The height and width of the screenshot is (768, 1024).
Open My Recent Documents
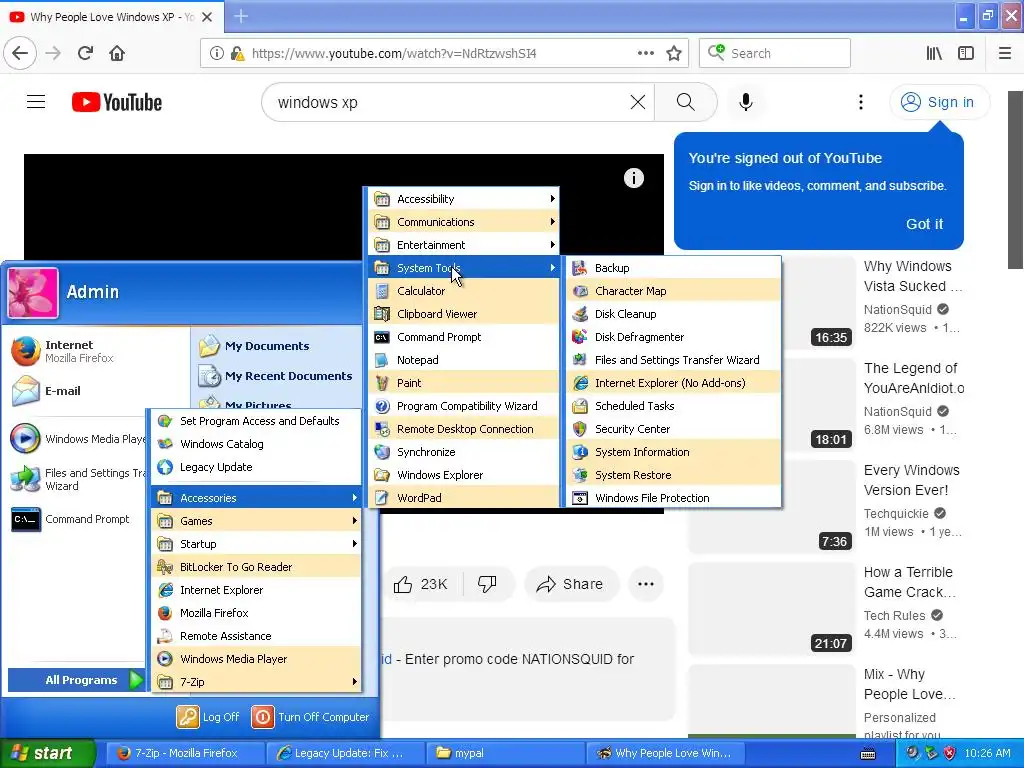(276, 376)
